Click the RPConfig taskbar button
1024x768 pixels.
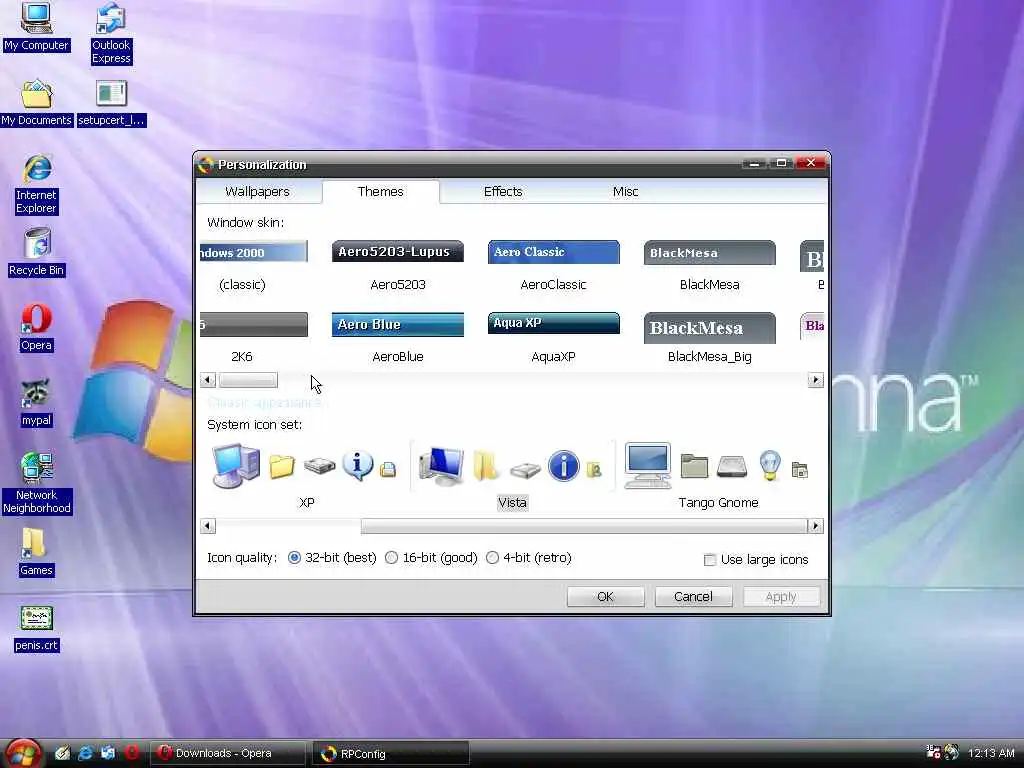391,753
